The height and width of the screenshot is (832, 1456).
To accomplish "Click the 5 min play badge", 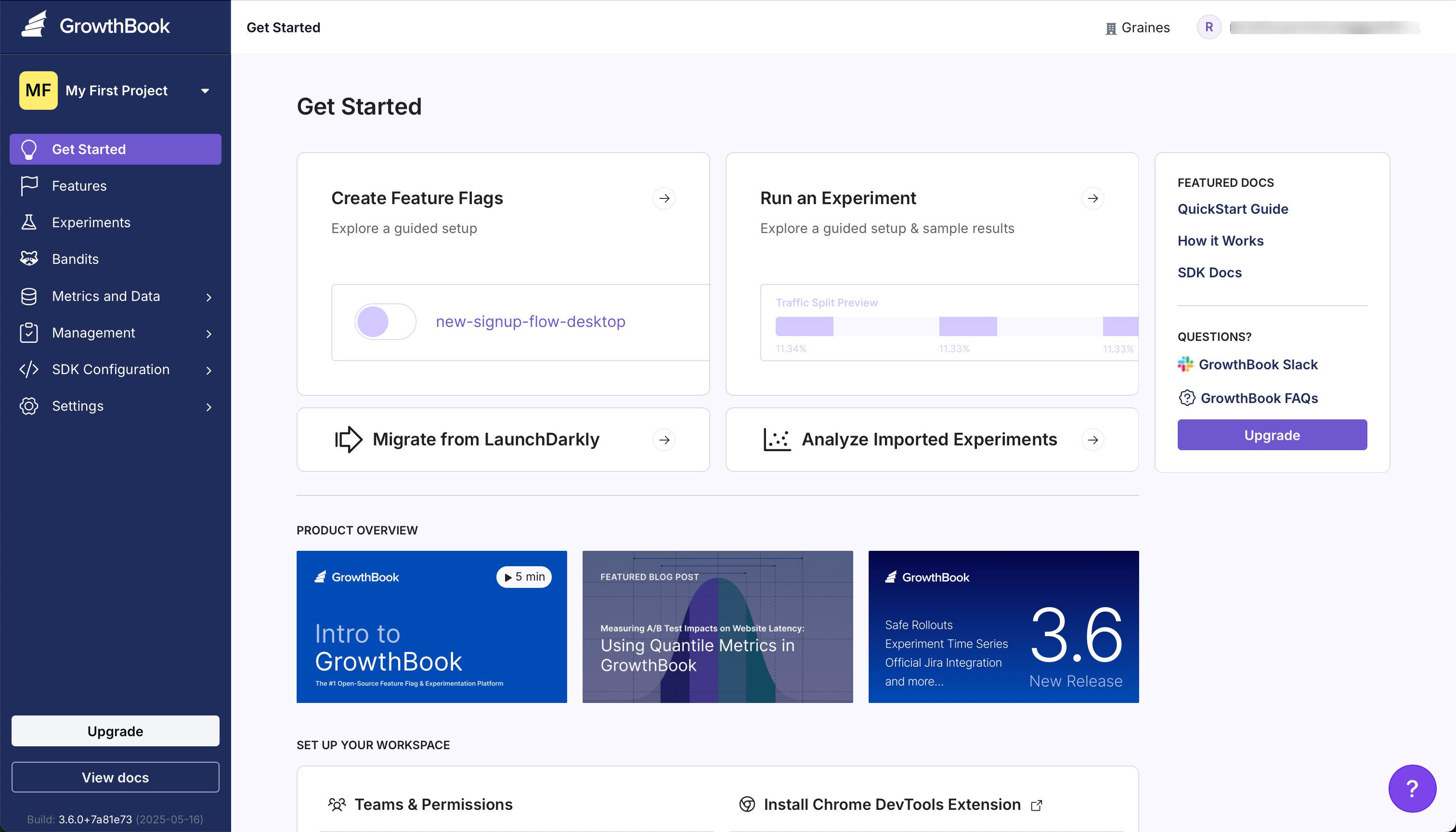I will [x=524, y=577].
